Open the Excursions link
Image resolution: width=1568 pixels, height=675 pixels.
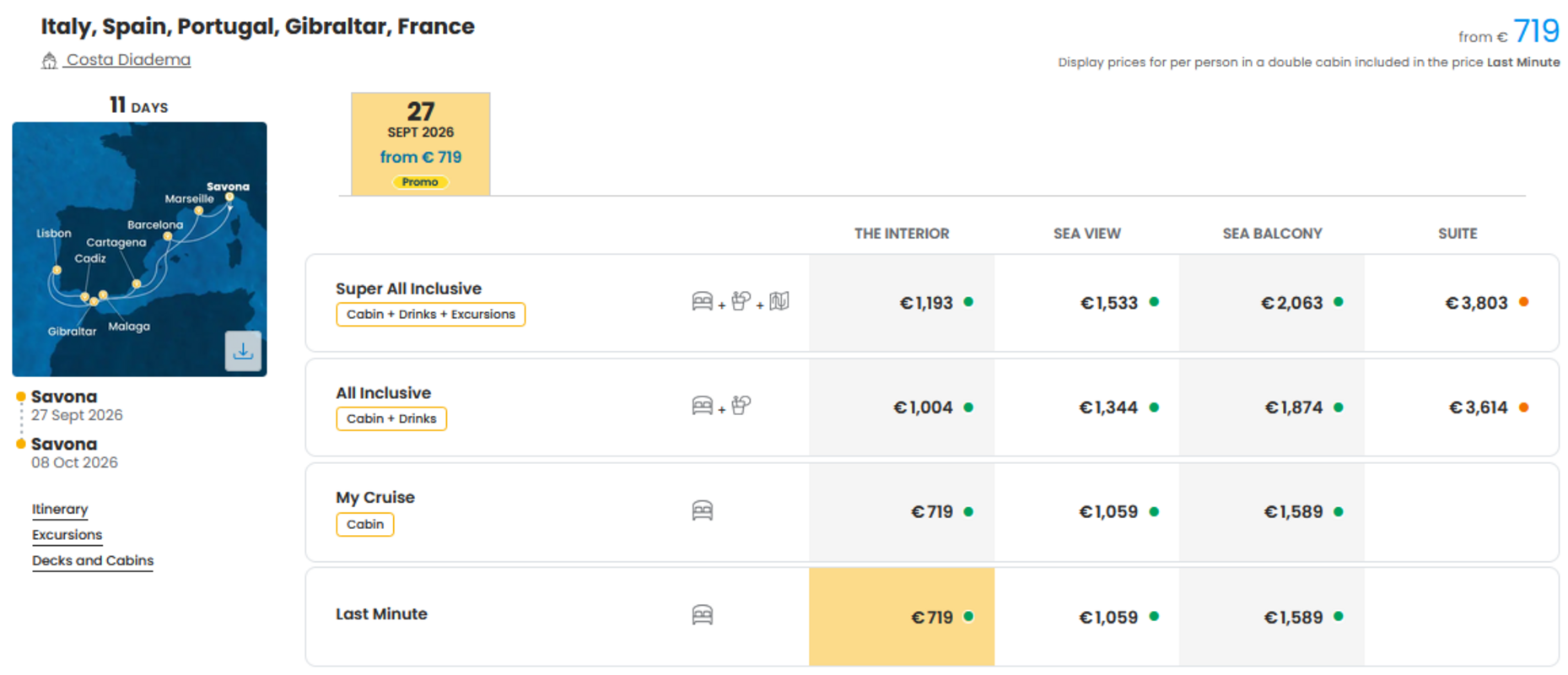click(x=67, y=535)
